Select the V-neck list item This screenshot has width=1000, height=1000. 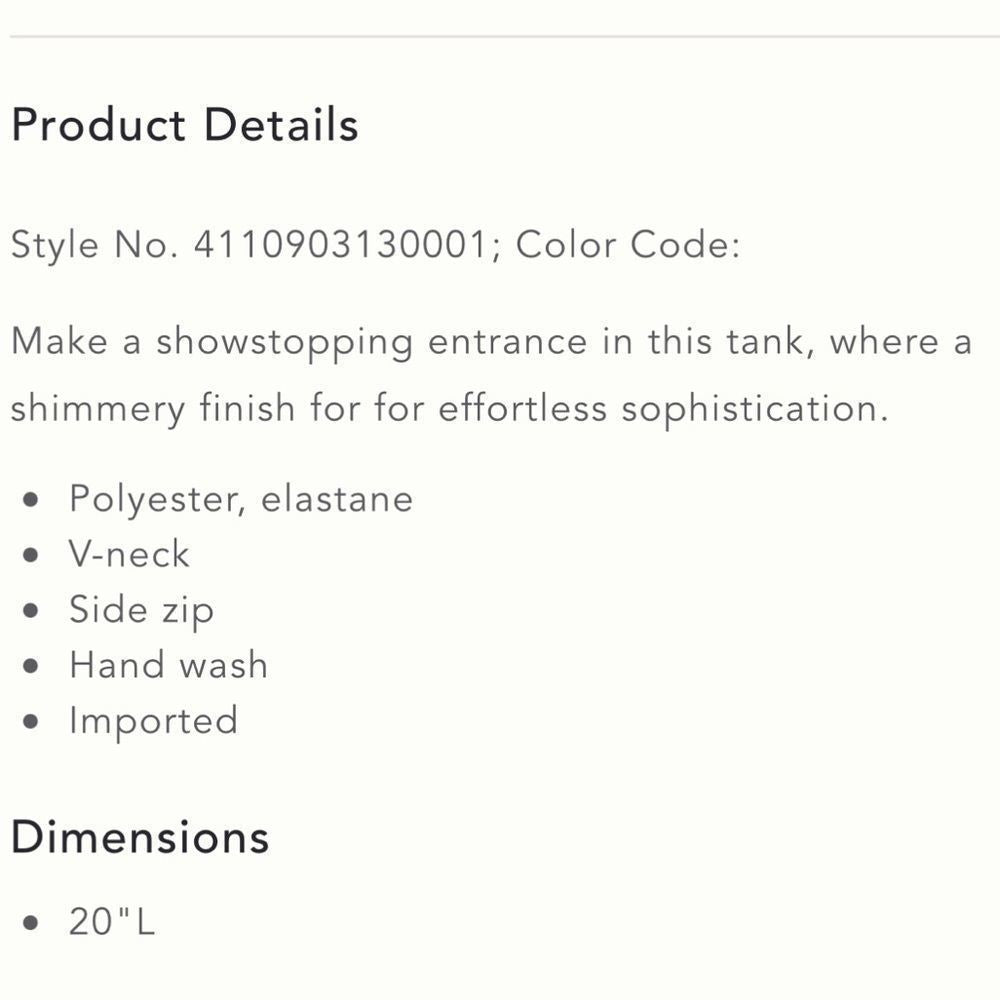click(x=129, y=555)
